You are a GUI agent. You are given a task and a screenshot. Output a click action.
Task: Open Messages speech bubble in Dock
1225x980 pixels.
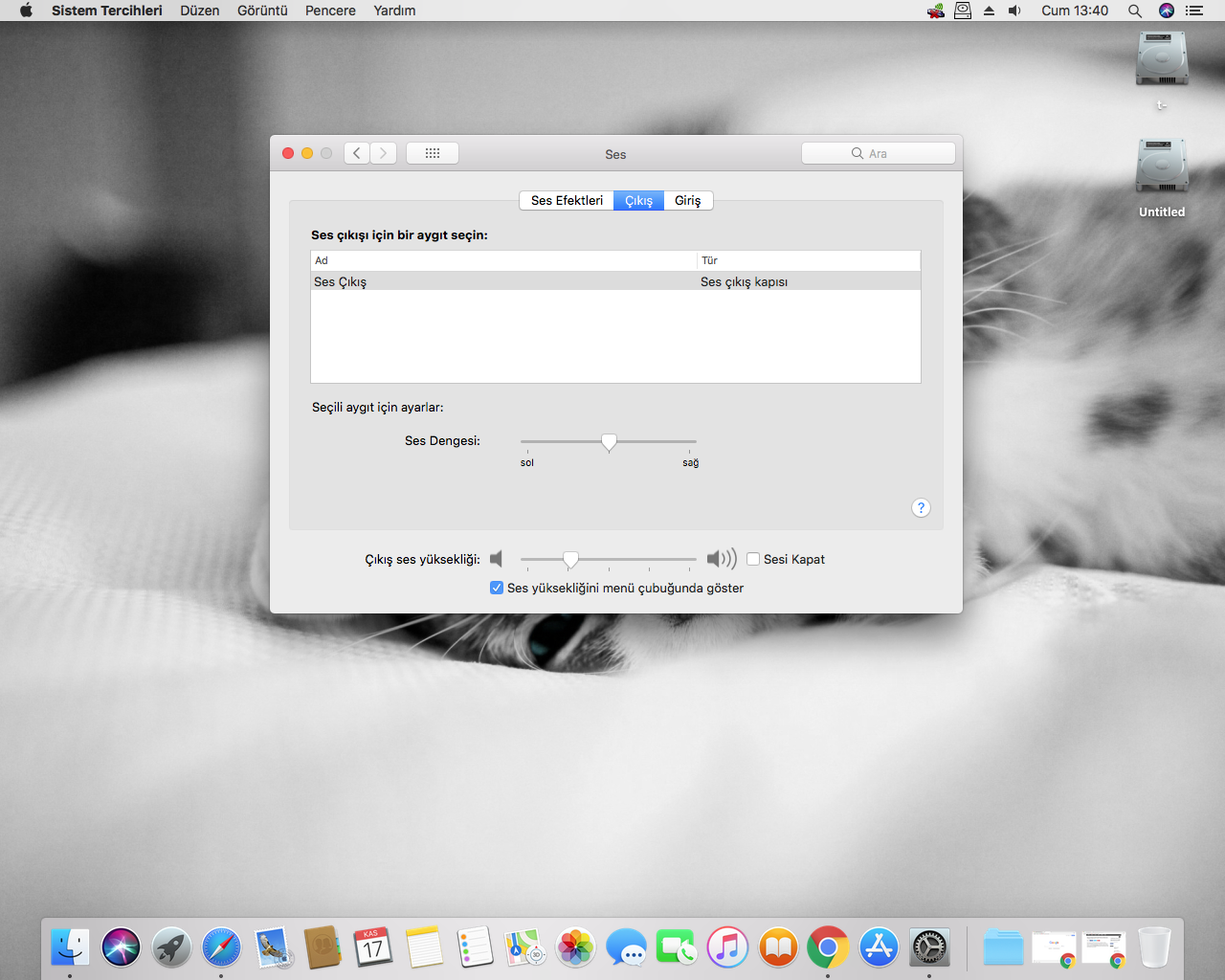[x=627, y=947]
